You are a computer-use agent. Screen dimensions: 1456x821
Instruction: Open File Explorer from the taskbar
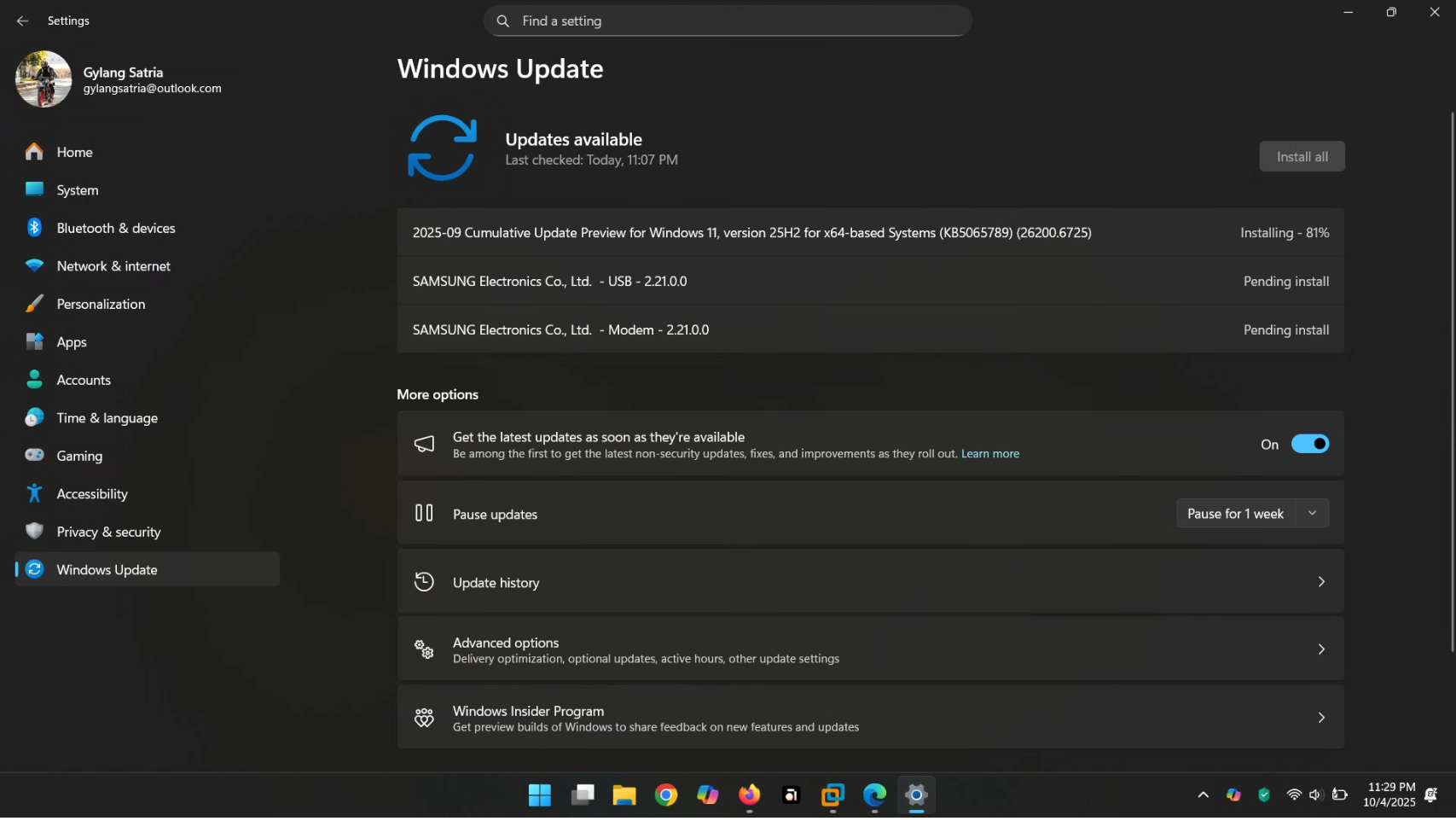624,795
